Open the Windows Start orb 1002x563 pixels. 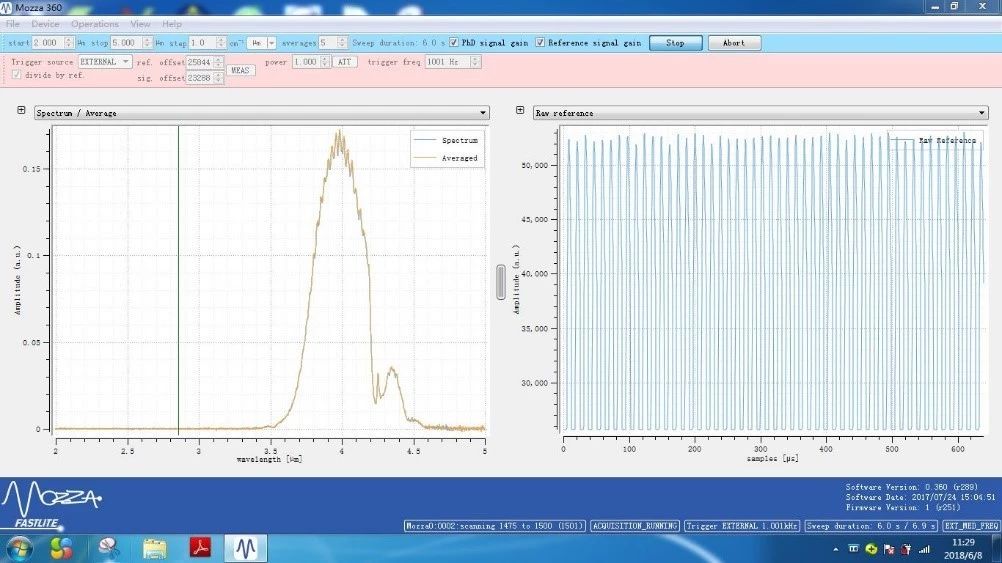(x=19, y=548)
